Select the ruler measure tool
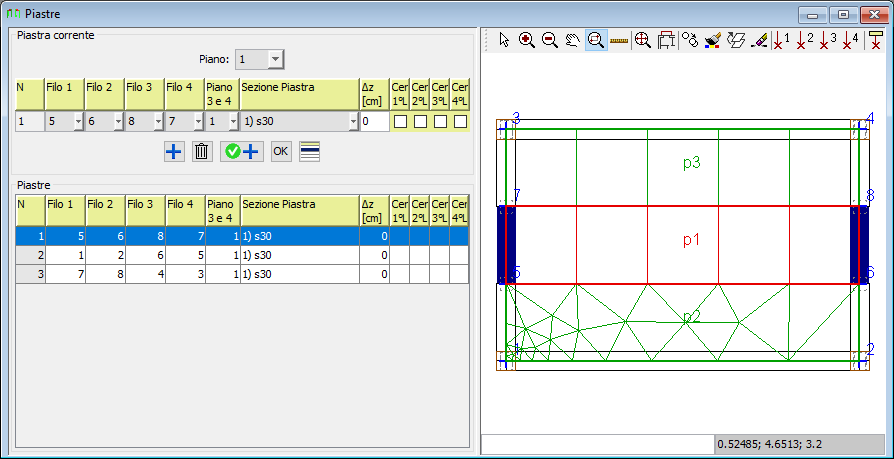This screenshot has width=894, height=459. click(618, 40)
